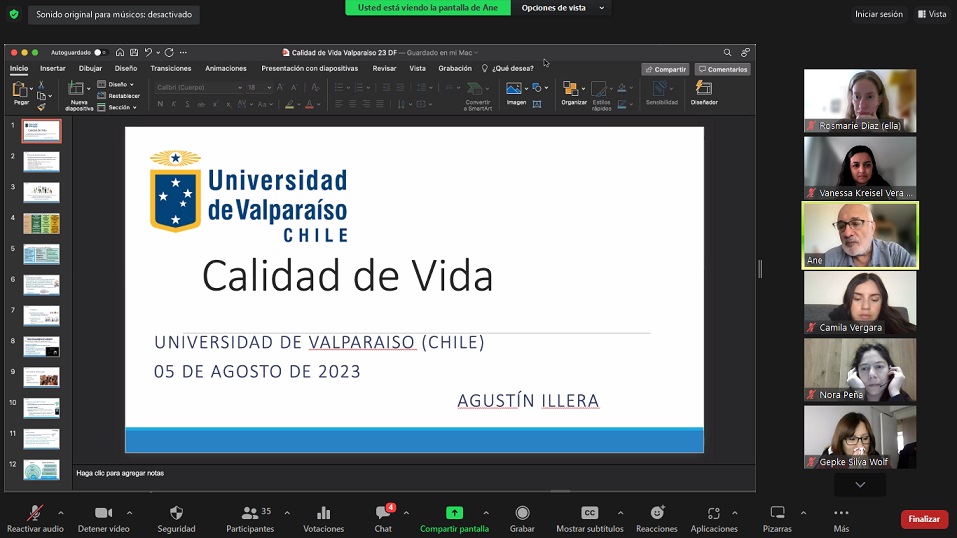Open Presentación con diapositivas tab
The image size is (957, 538).
(309, 68)
